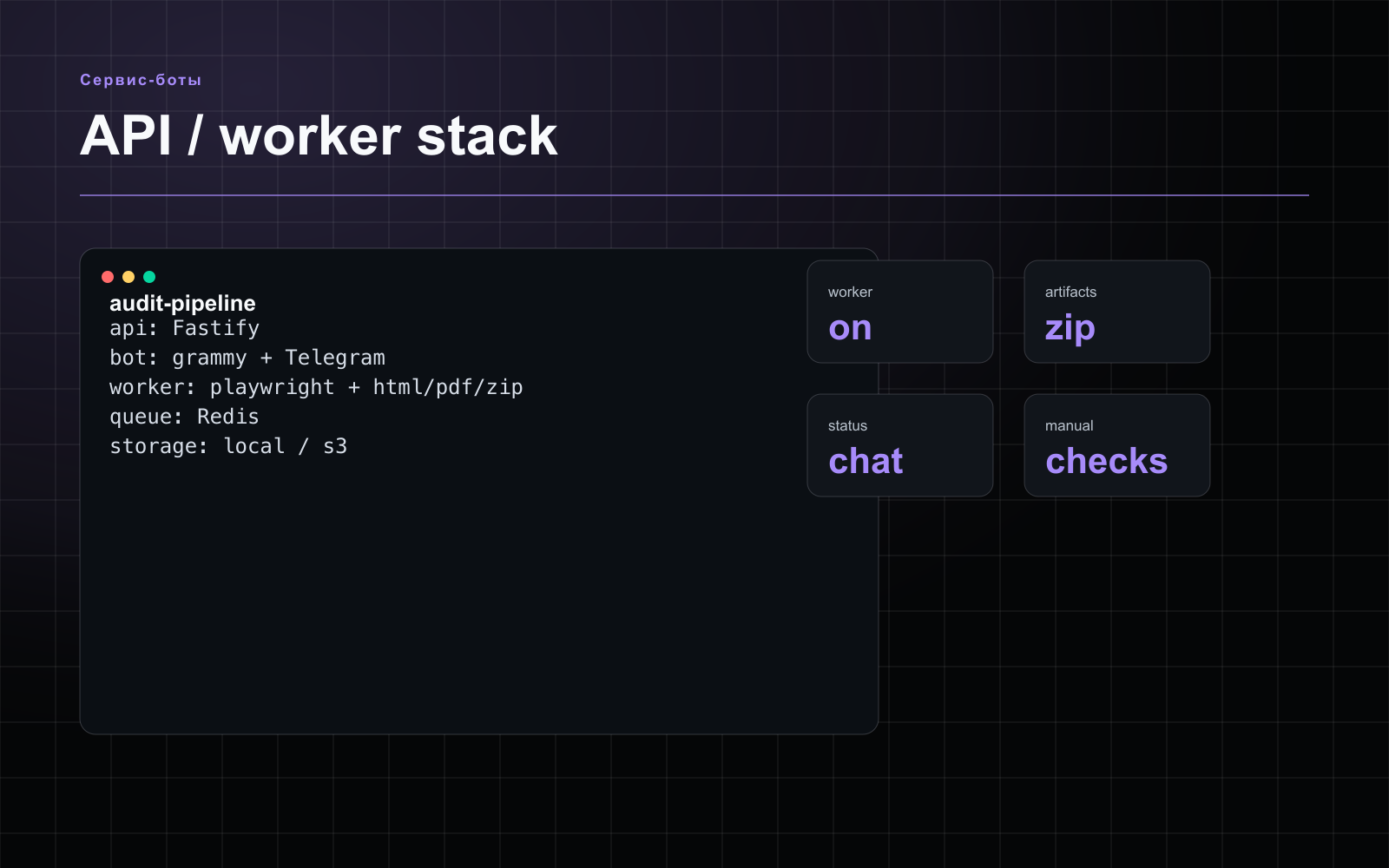Click the 'Сервис-боты' label
This screenshot has width=1389, height=868.
pos(141,80)
